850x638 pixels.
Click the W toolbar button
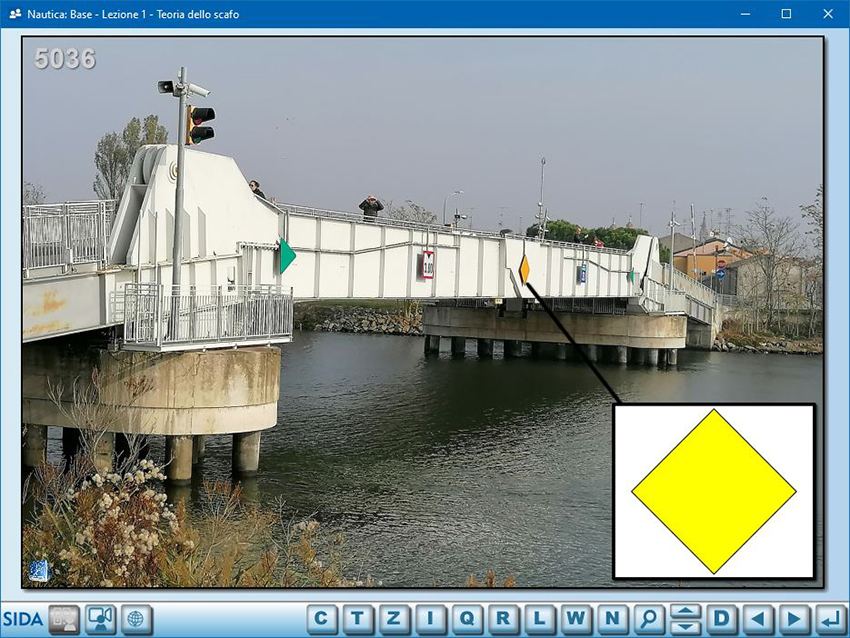(x=576, y=619)
